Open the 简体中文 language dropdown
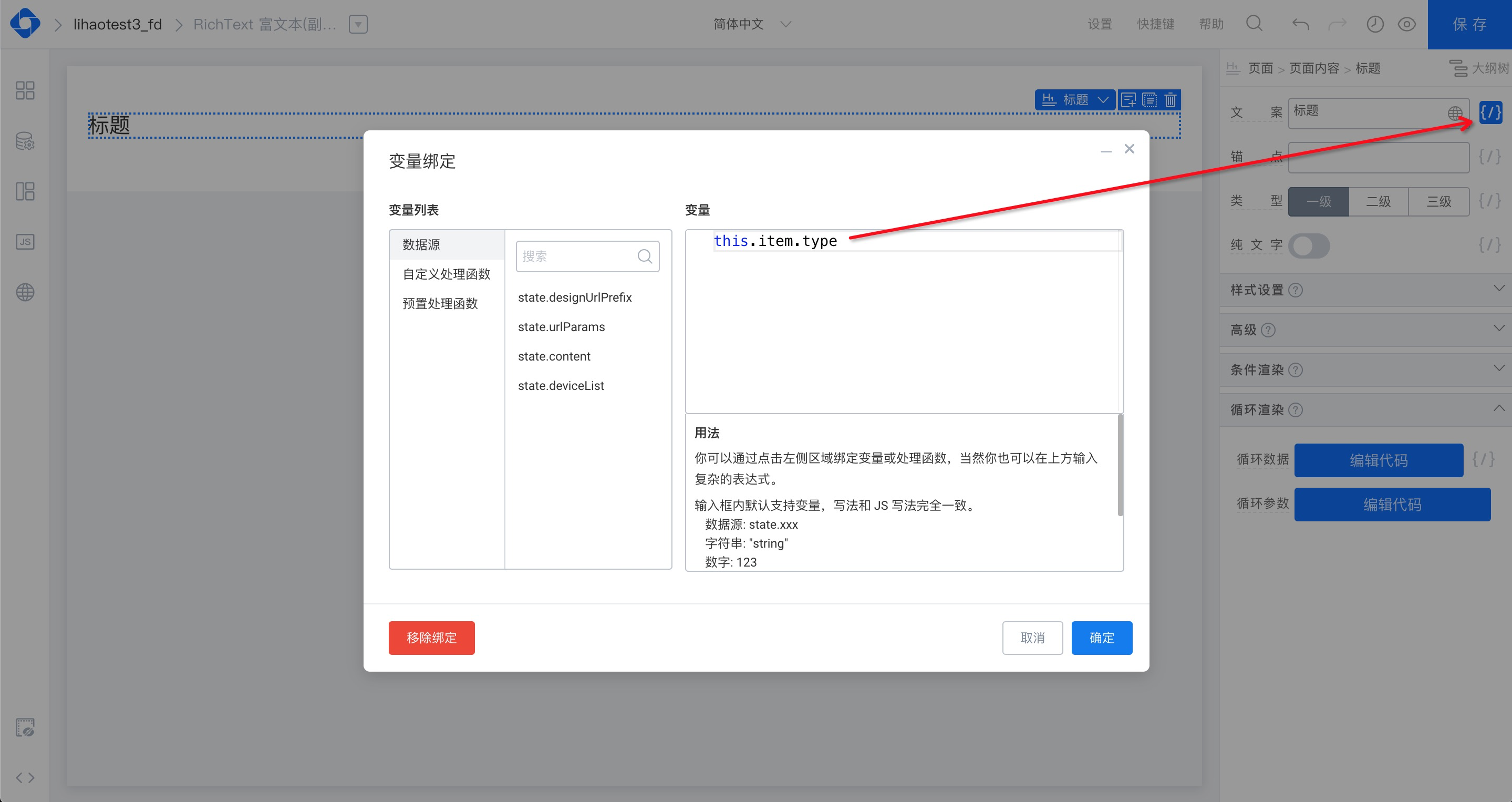The height and width of the screenshot is (802, 1512). click(751, 24)
